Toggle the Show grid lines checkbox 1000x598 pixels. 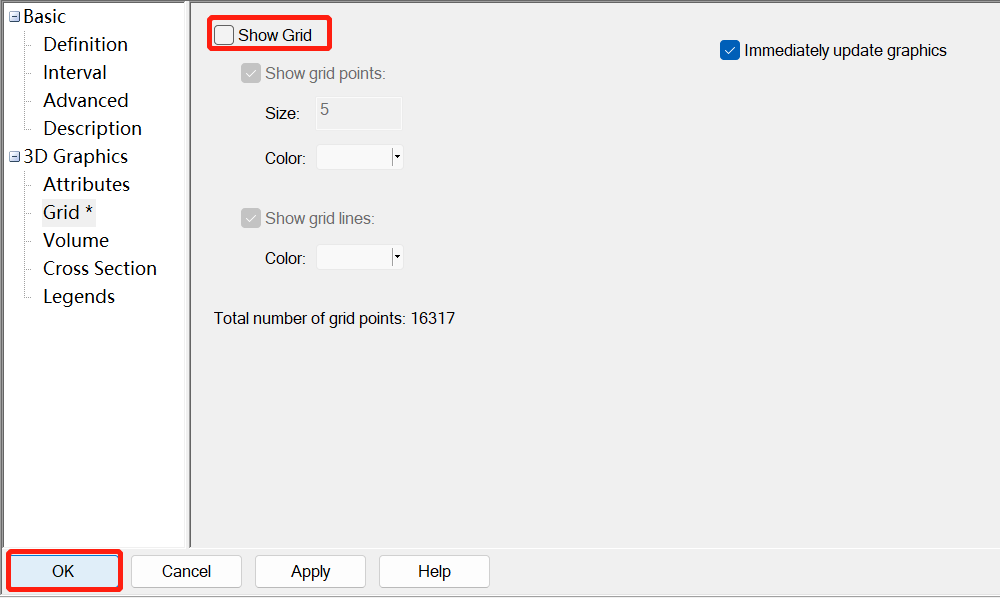point(250,217)
